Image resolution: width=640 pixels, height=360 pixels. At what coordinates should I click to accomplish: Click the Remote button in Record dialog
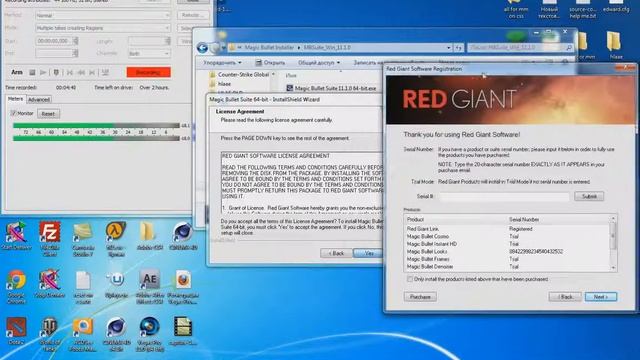pyautogui.click(x=193, y=16)
